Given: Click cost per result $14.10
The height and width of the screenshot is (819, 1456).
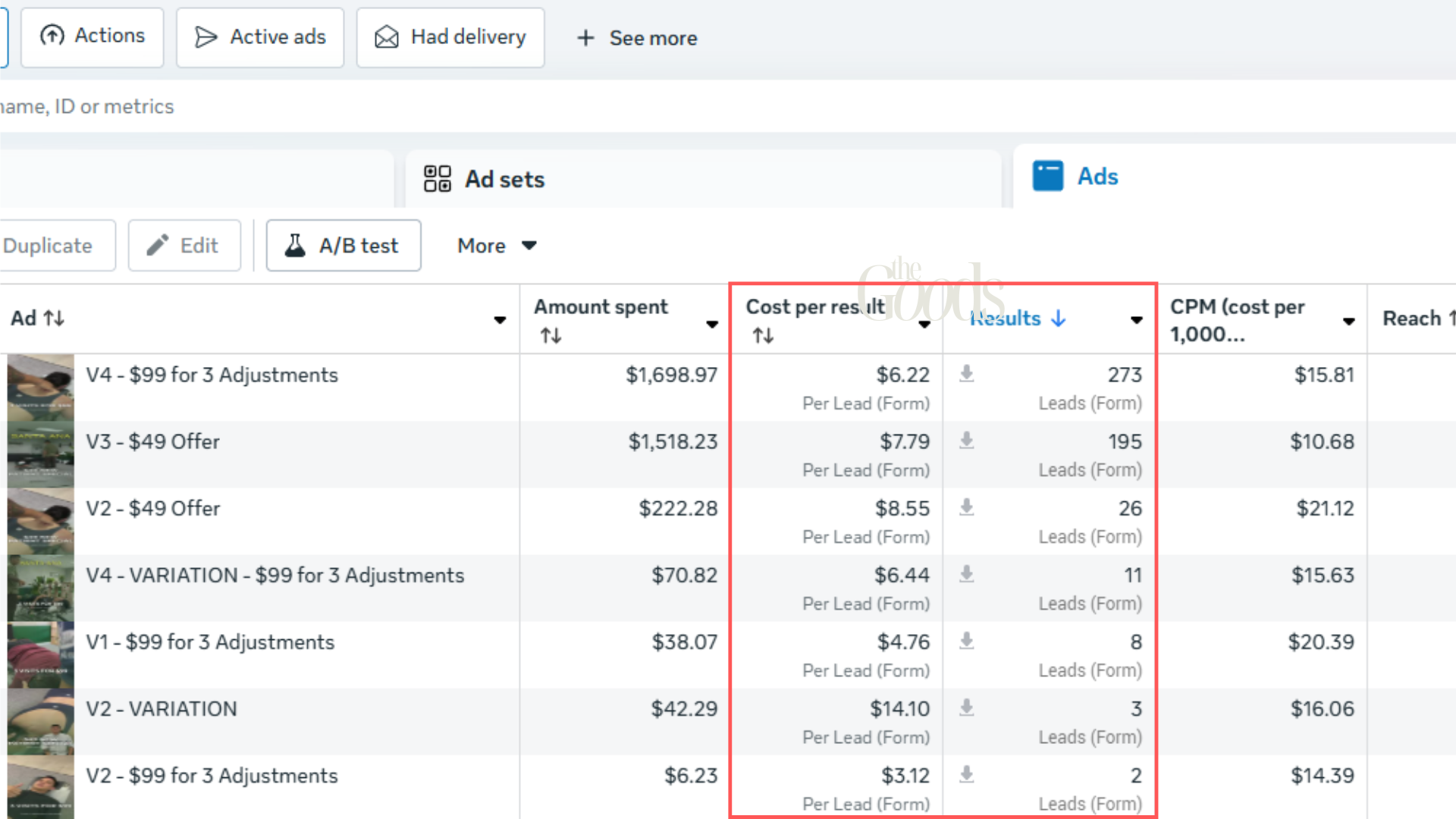Looking at the screenshot, I should pyautogui.click(x=899, y=709).
